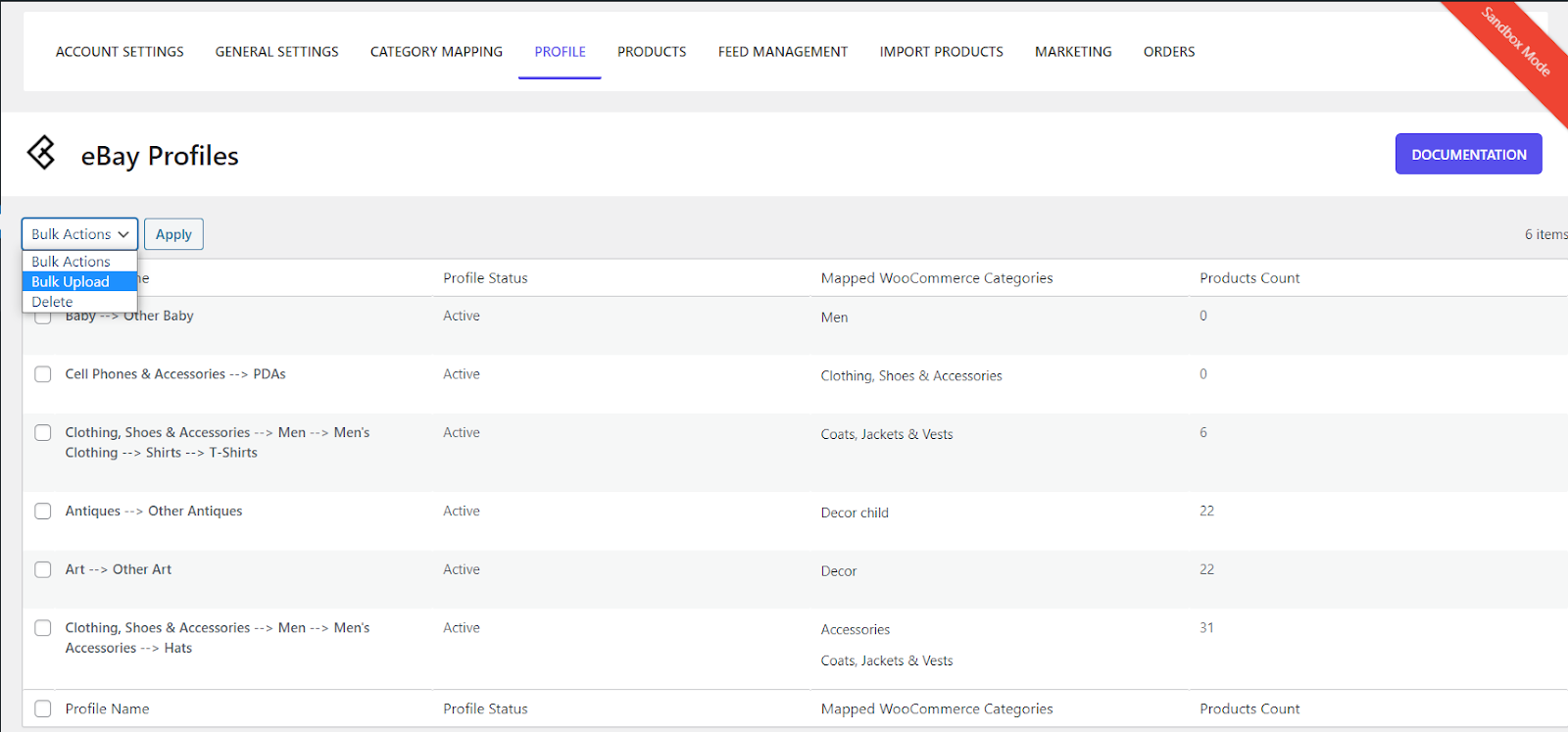1568x732 pixels.
Task: Choose Bulk Upload from the dropdown list
Action: 79,281
